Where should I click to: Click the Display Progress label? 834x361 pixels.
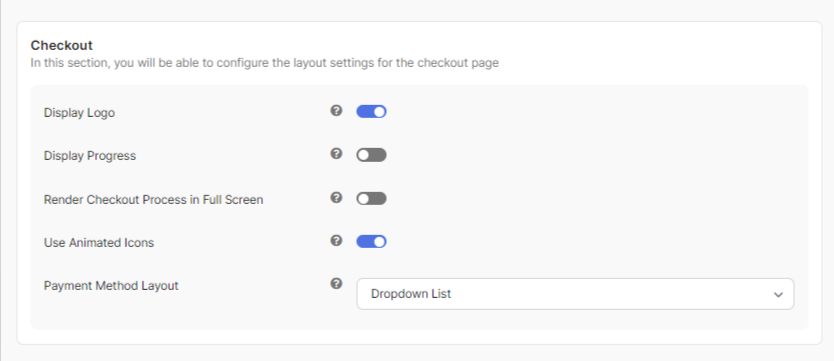pyautogui.click(x=90, y=156)
